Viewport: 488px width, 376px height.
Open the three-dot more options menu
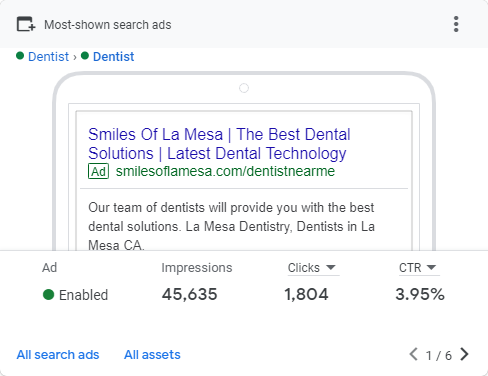456,24
